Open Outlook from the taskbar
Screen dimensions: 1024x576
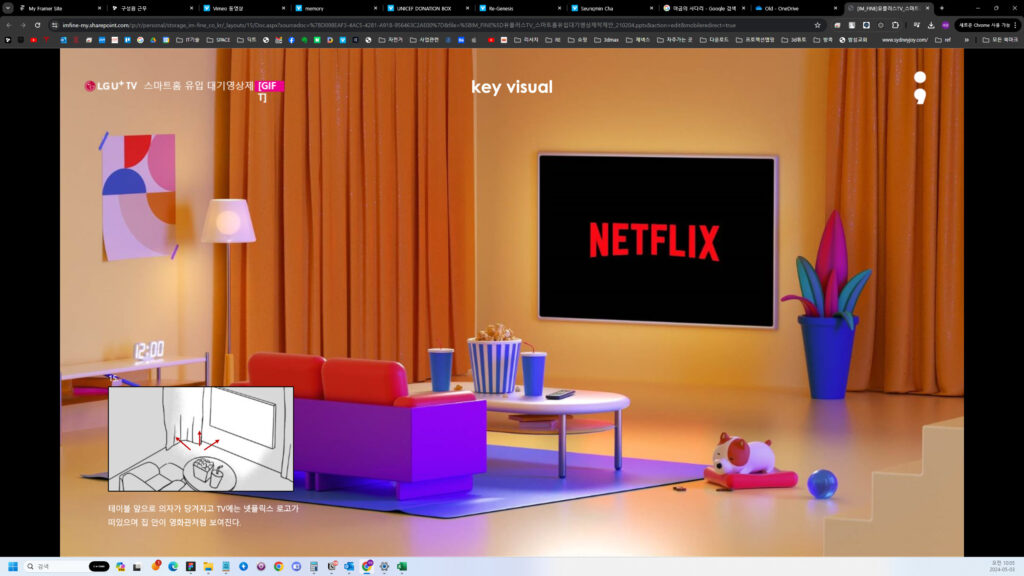[x=349, y=566]
